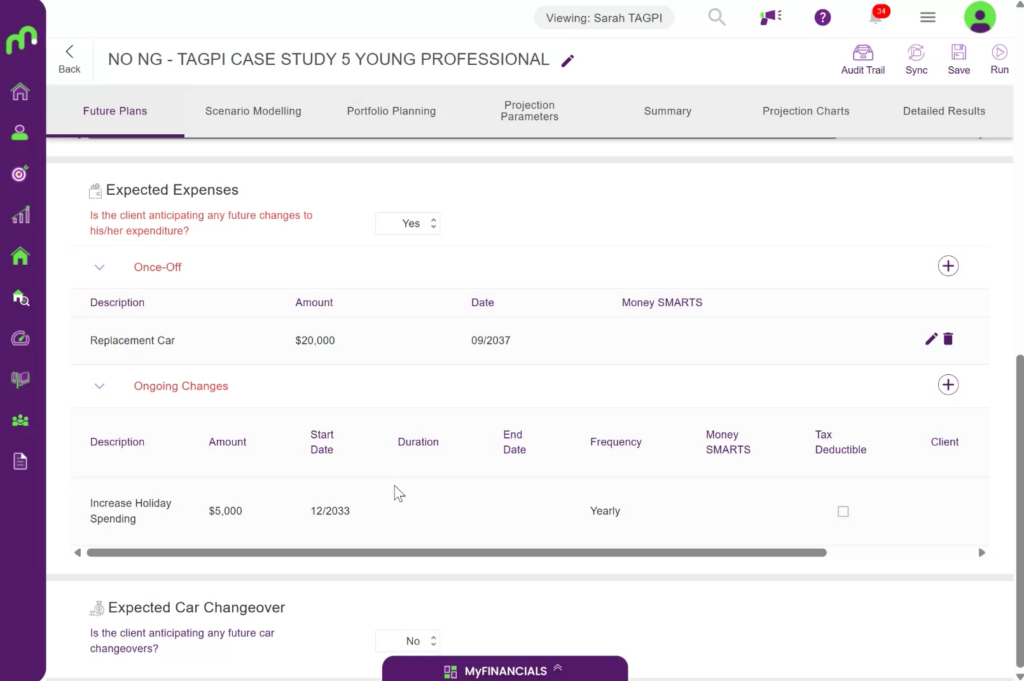
Task: Open the bar chart sidebar icon
Action: [20, 215]
